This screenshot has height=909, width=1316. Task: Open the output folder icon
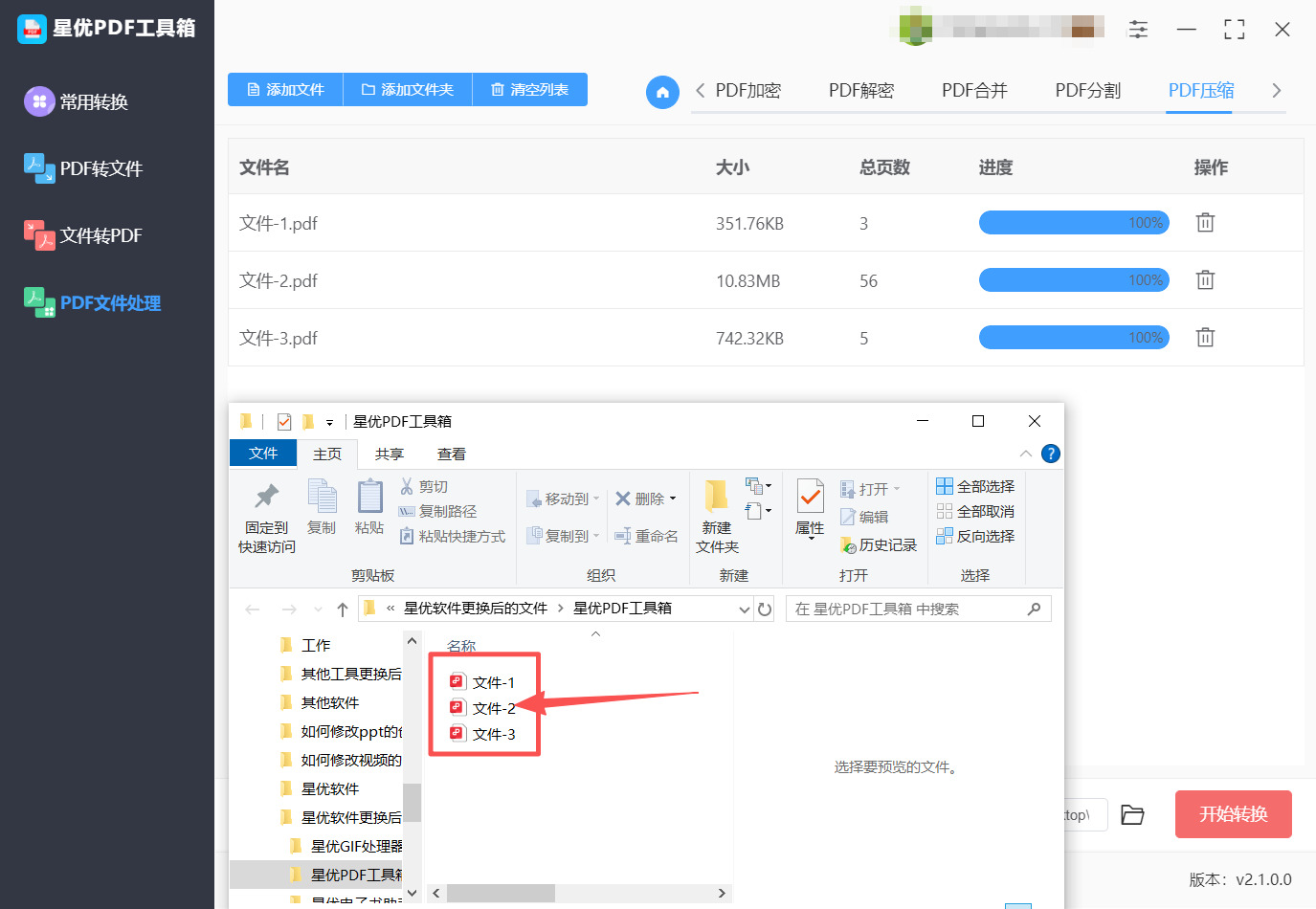point(1132,814)
